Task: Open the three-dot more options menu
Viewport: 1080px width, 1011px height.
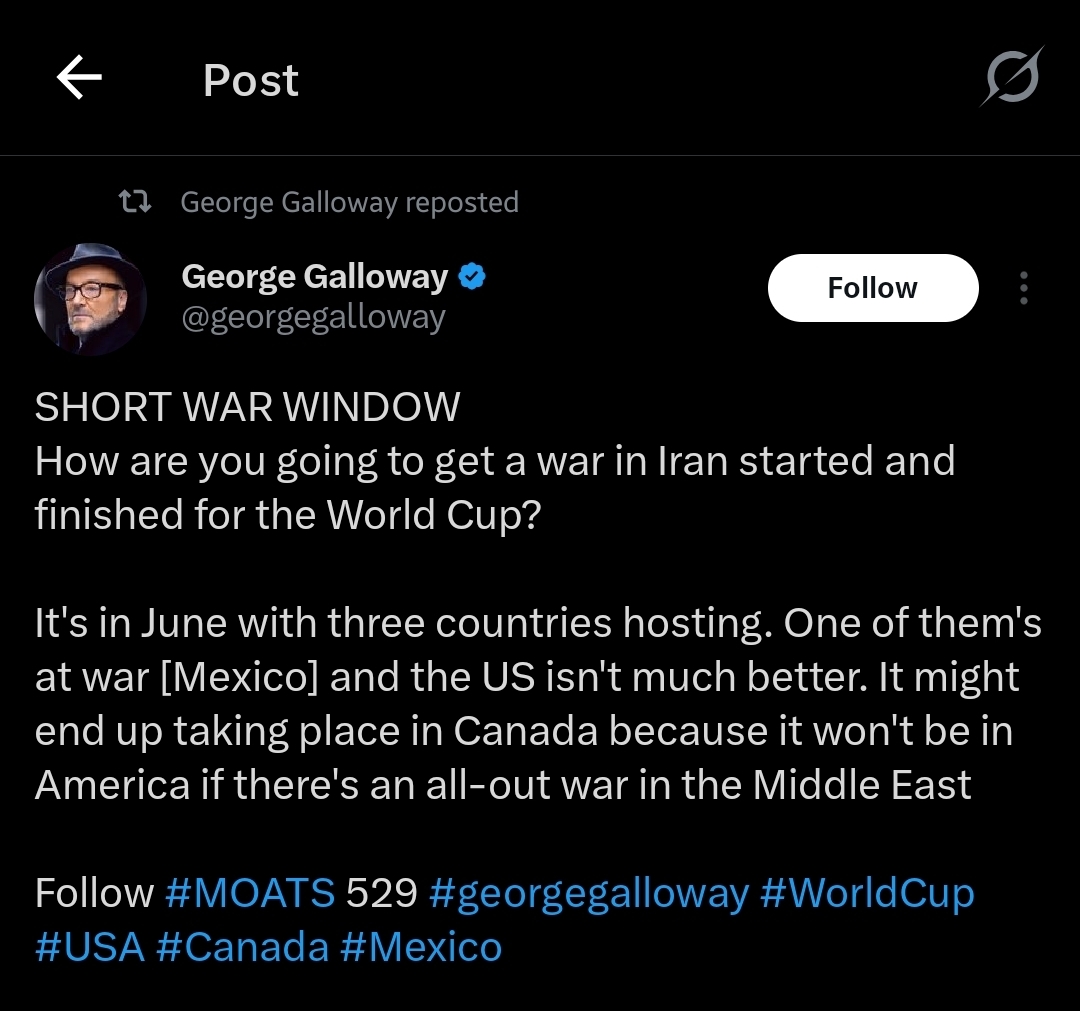Action: pos(1023,288)
